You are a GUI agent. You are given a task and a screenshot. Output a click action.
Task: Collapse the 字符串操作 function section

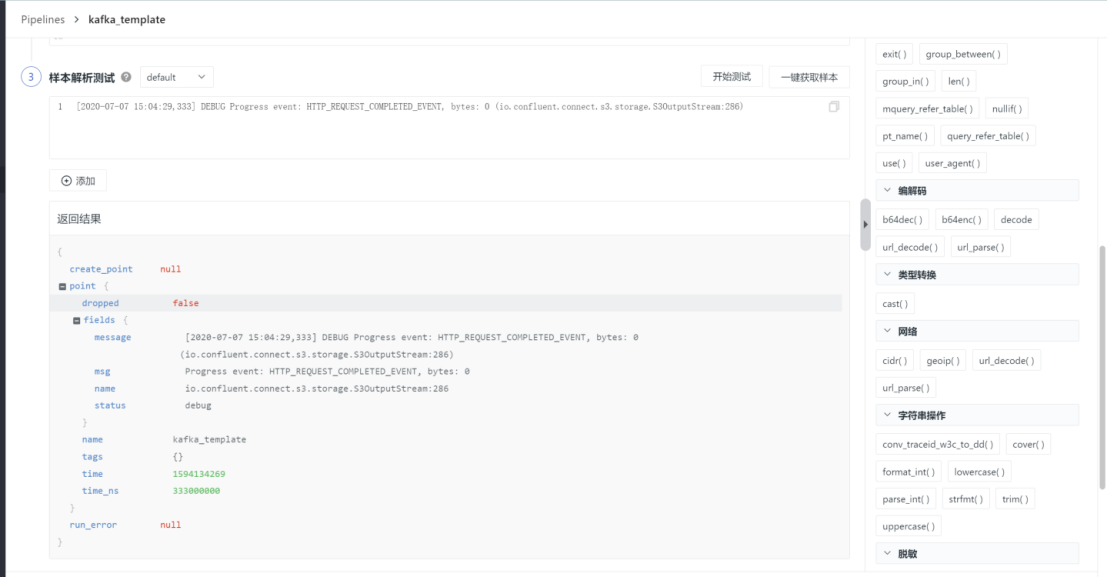(x=887, y=415)
